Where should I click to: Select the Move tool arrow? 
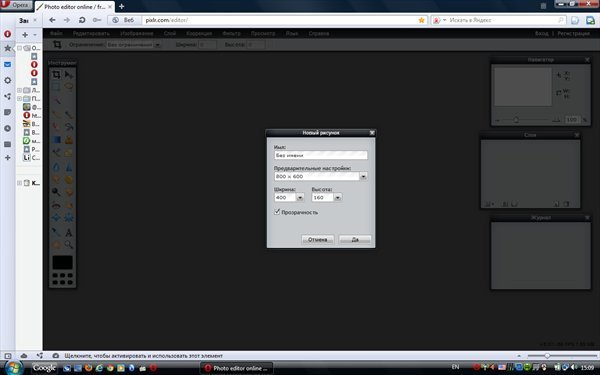(68, 75)
